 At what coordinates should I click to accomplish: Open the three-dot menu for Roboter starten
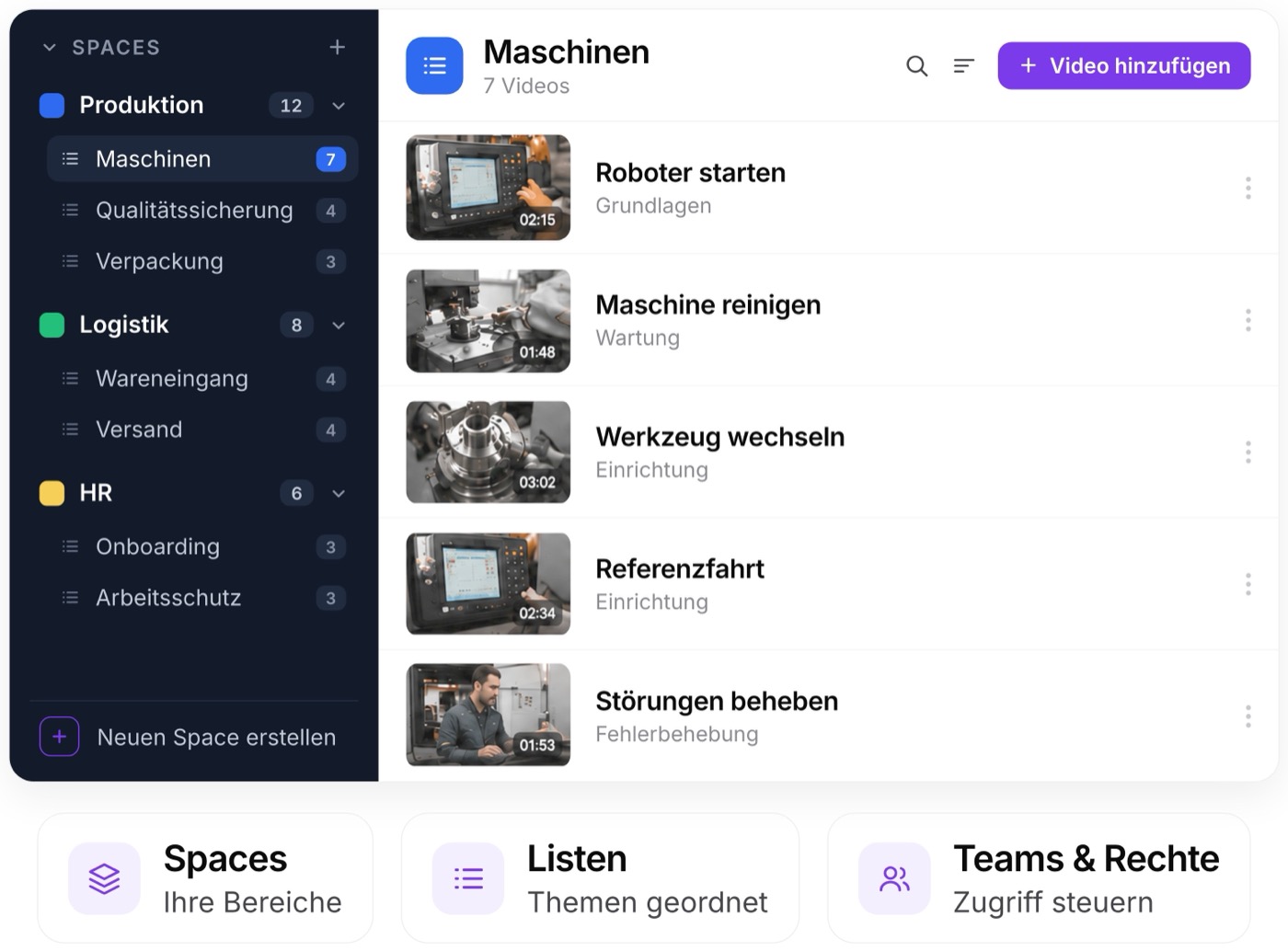[x=1248, y=188]
